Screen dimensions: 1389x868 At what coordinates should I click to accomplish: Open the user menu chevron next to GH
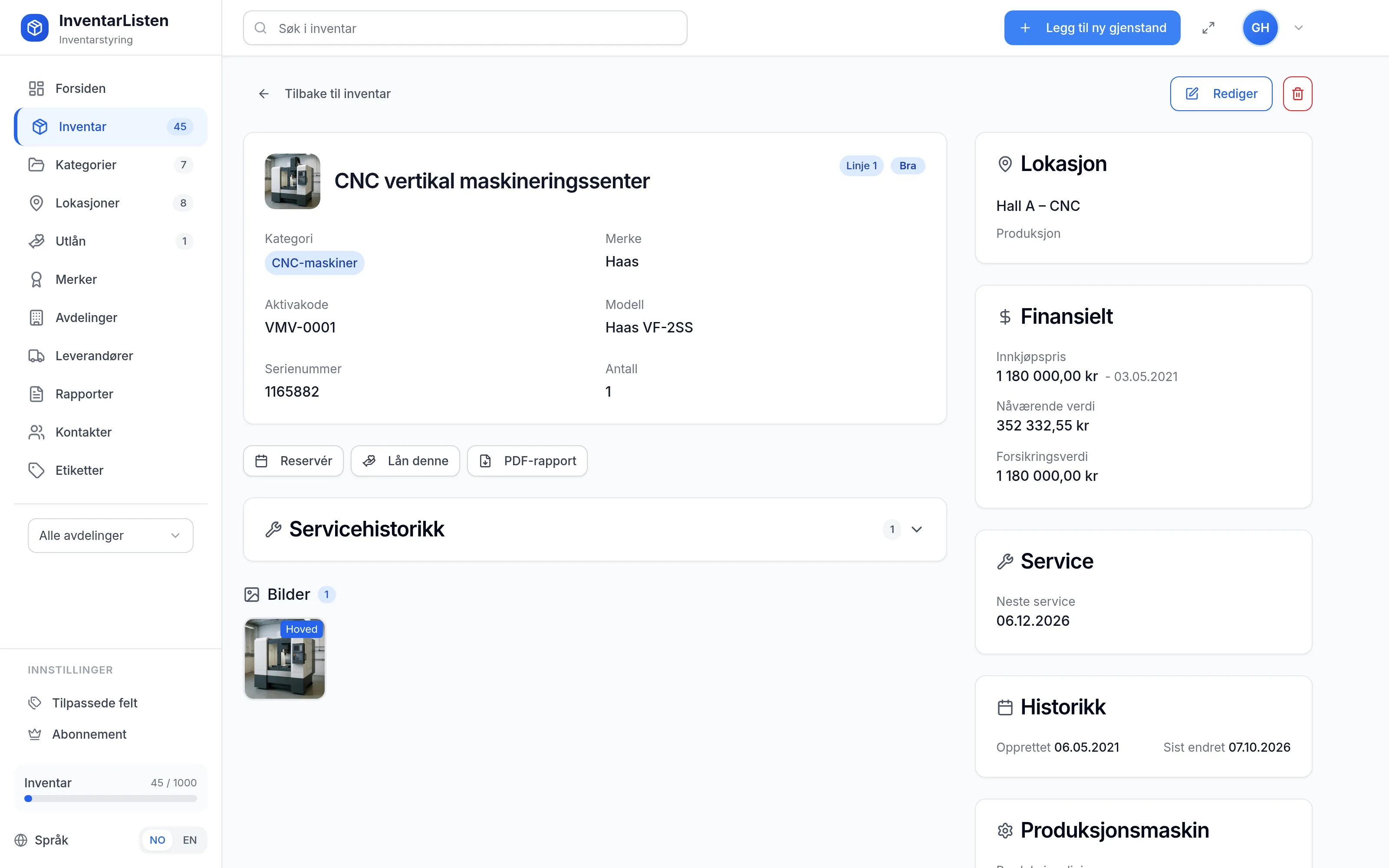1298,27
